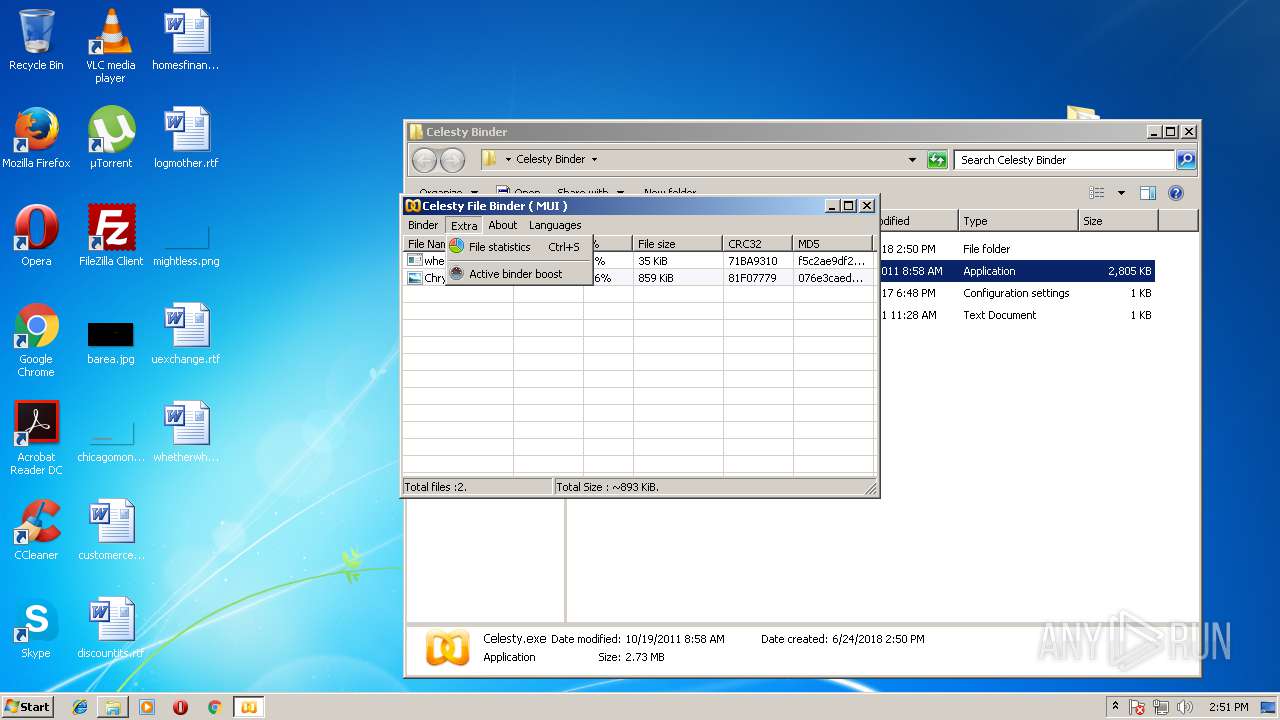Switch to Celesty Binder taskbar button

pos(248,707)
